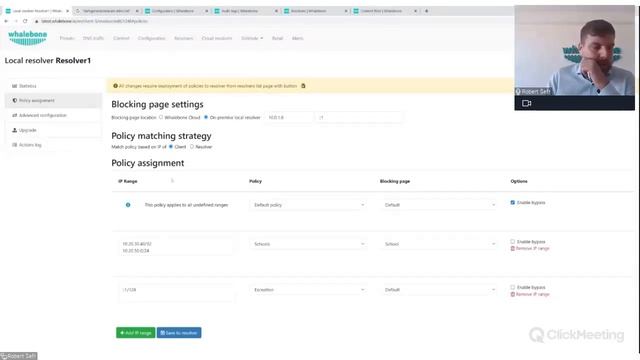640x360 pixels.
Task: Open Upgrade in the sidebar
Action: point(53,130)
